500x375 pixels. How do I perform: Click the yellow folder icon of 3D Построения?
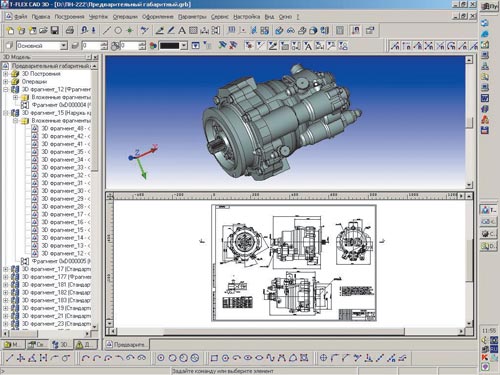[x=15, y=74]
